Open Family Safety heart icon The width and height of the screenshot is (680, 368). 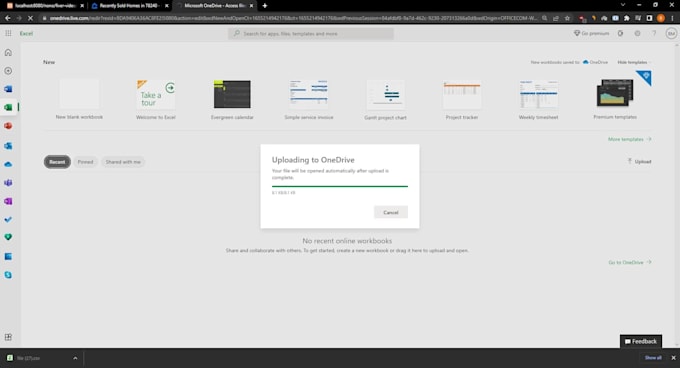pos(8,237)
